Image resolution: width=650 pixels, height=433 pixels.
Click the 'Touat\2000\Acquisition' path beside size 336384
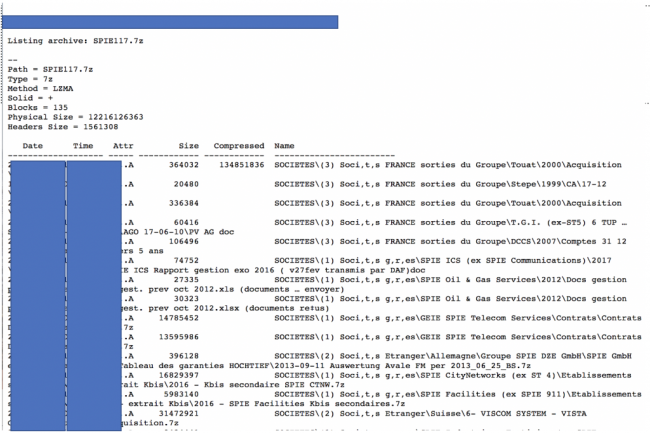coord(448,203)
